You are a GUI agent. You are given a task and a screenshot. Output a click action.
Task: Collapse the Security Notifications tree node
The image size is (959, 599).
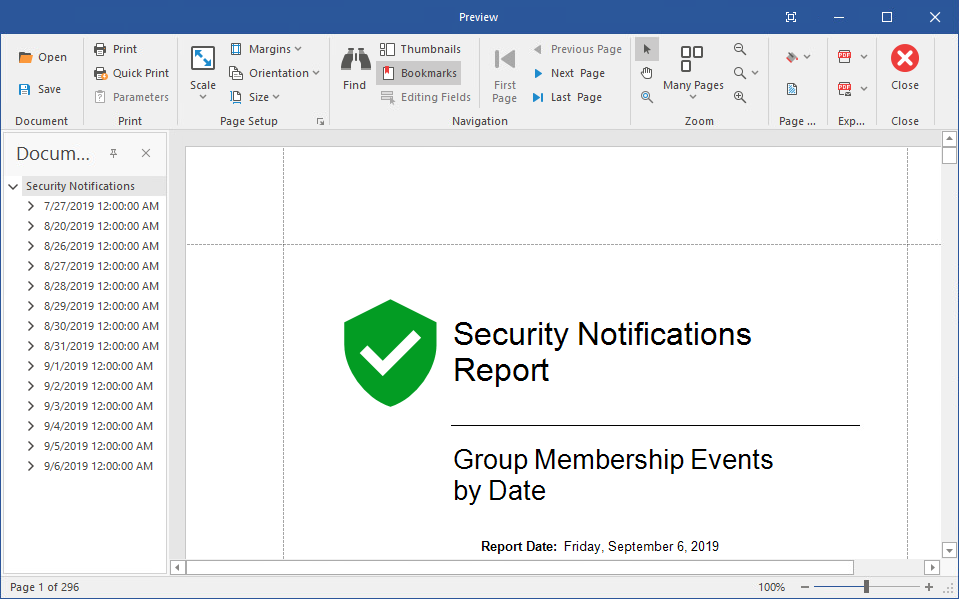(x=13, y=186)
